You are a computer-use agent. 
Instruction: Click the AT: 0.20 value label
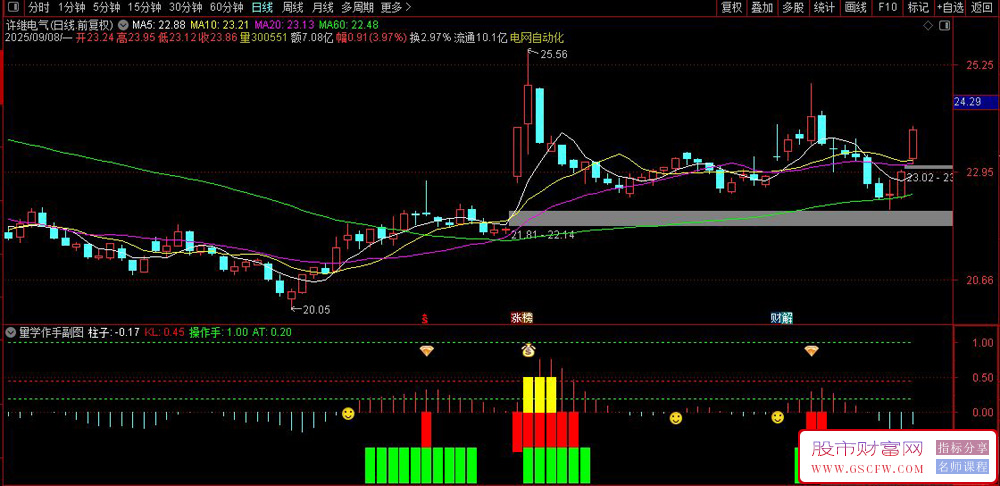point(270,332)
